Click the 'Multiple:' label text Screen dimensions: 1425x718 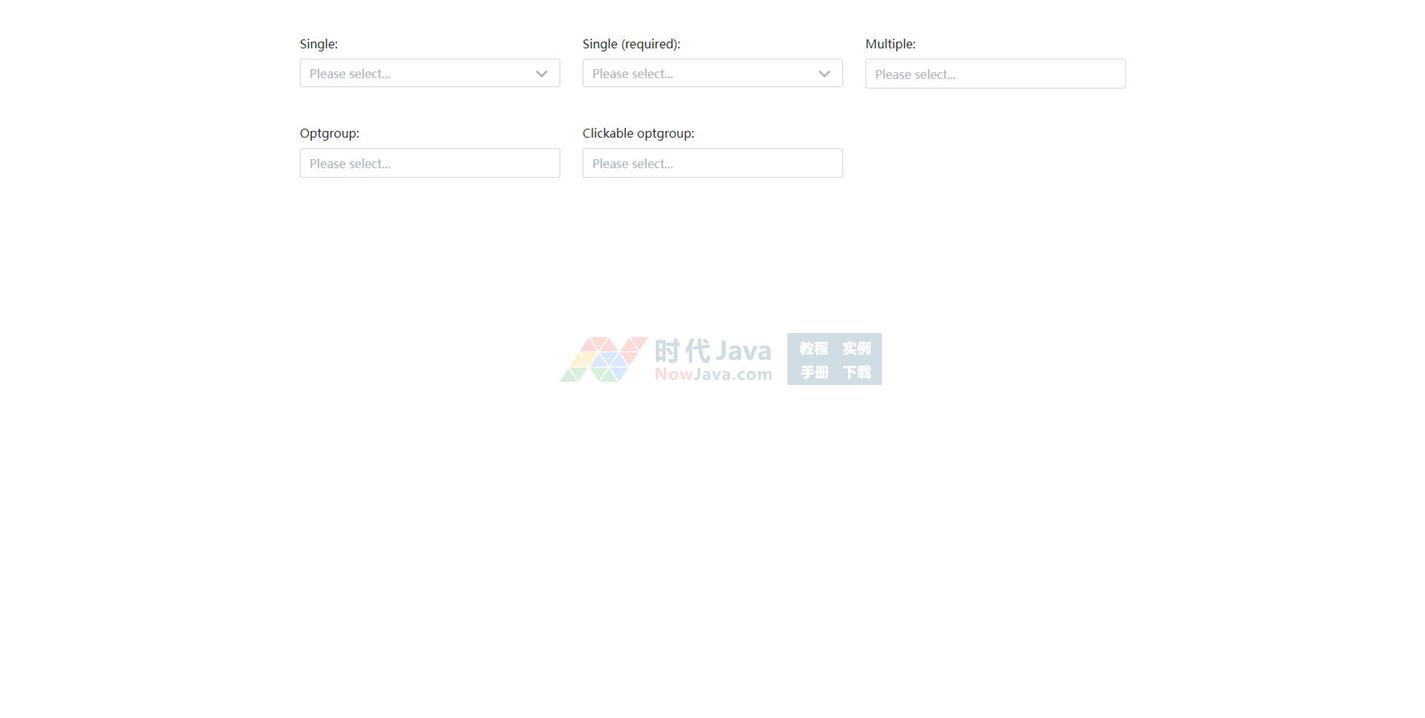tap(890, 44)
